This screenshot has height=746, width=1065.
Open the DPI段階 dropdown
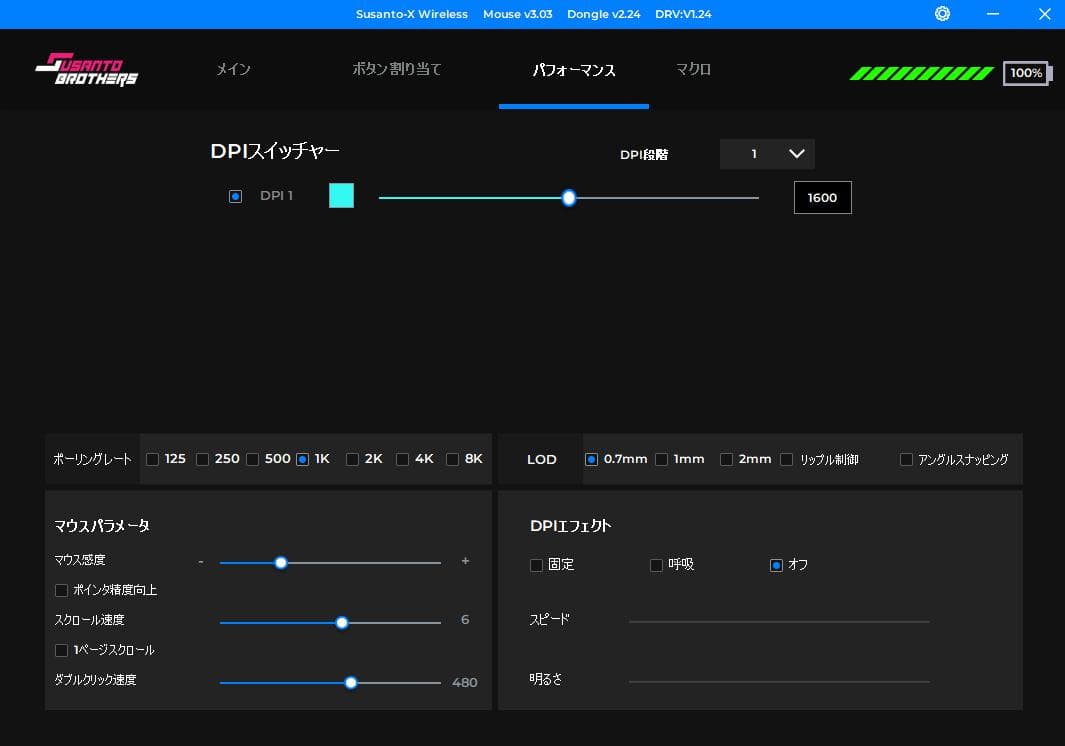coord(767,154)
